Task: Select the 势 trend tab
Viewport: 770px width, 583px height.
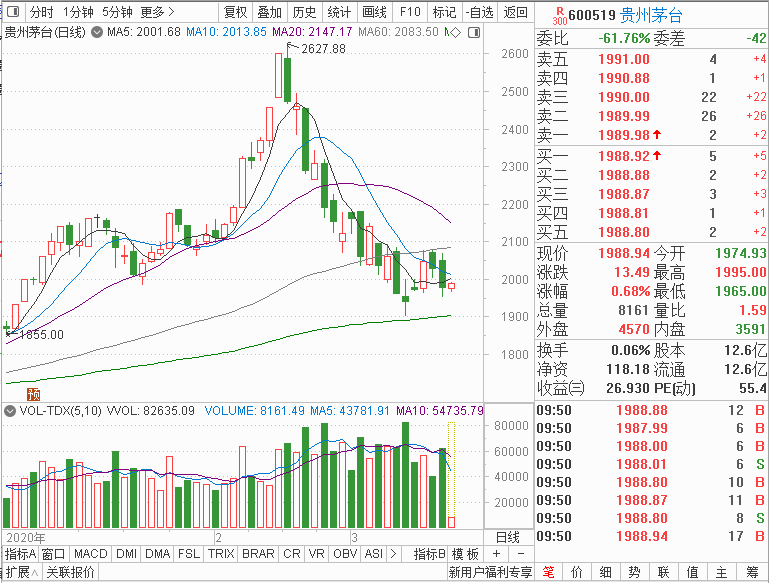Action: [634, 572]
